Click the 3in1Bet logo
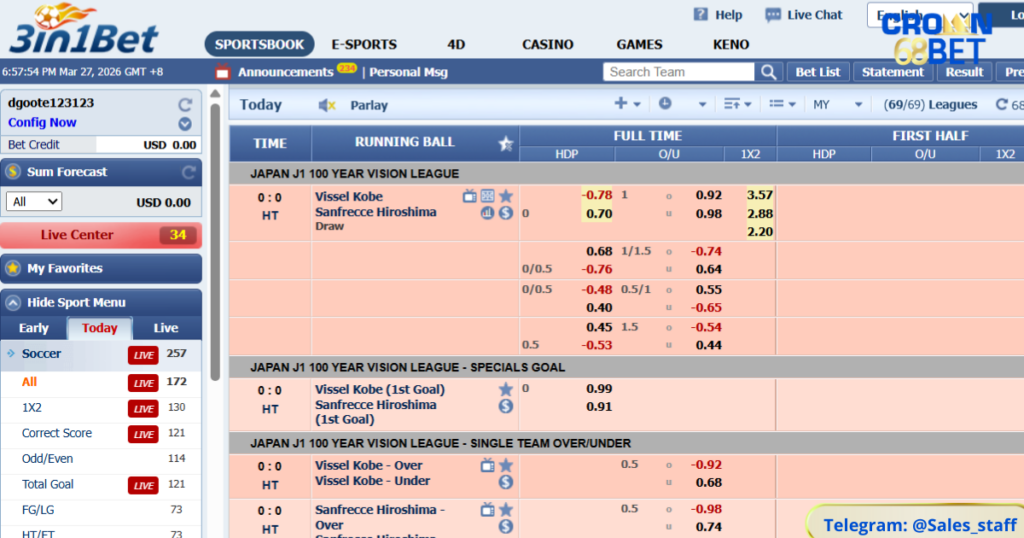Screen dimensions: 1024x538 click(x=84, y=29)
